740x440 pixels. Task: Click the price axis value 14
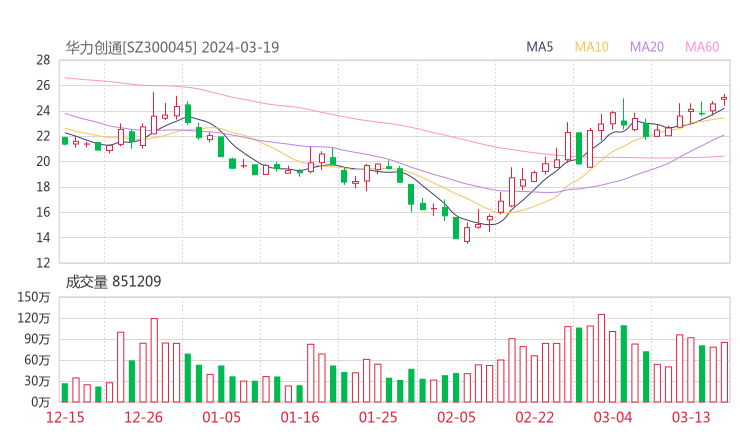43,237
